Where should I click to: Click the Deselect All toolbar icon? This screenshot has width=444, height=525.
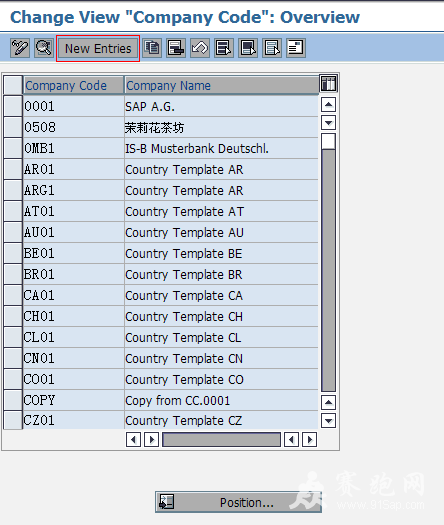click(272, 48)
